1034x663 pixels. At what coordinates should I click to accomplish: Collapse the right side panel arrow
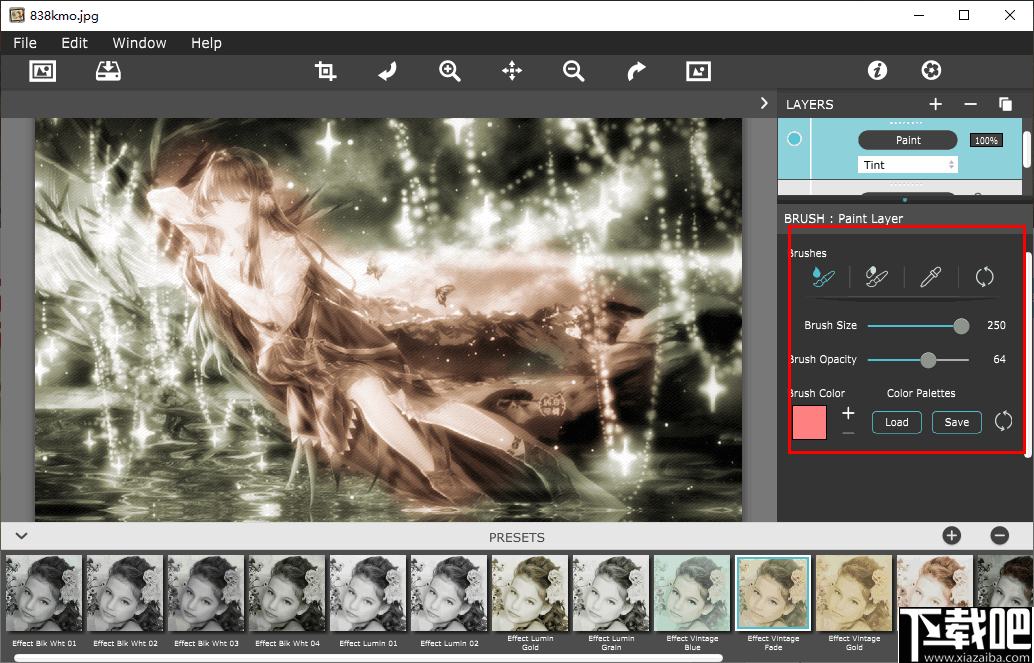(764, 103)
